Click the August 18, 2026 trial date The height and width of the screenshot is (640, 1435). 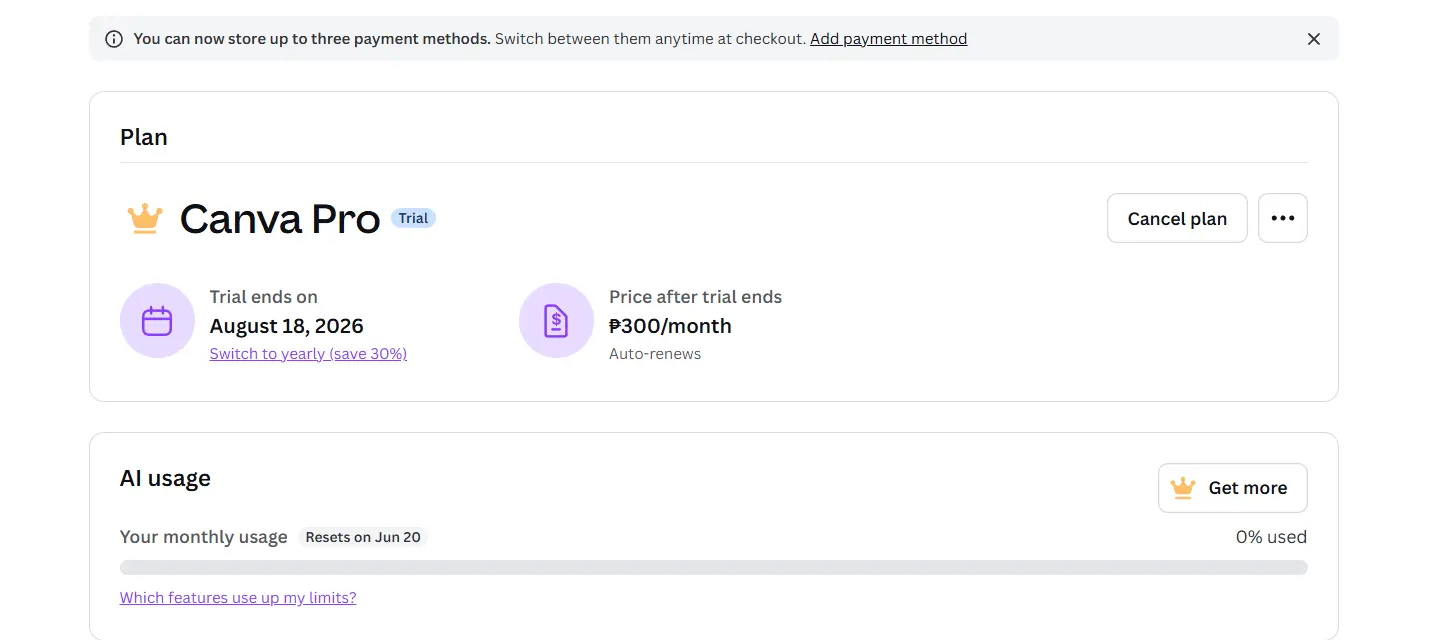[x=286, y=326]
